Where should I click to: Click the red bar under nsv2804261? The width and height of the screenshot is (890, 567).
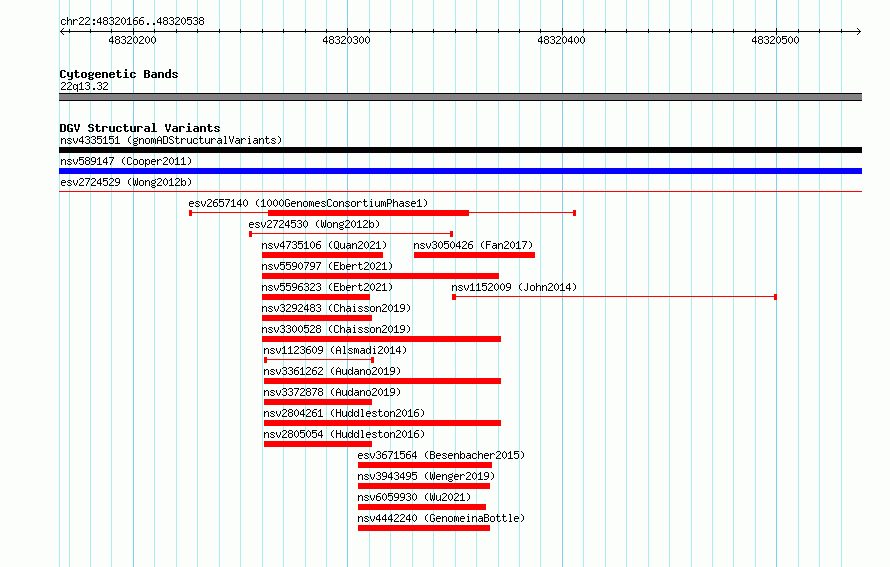383,423
